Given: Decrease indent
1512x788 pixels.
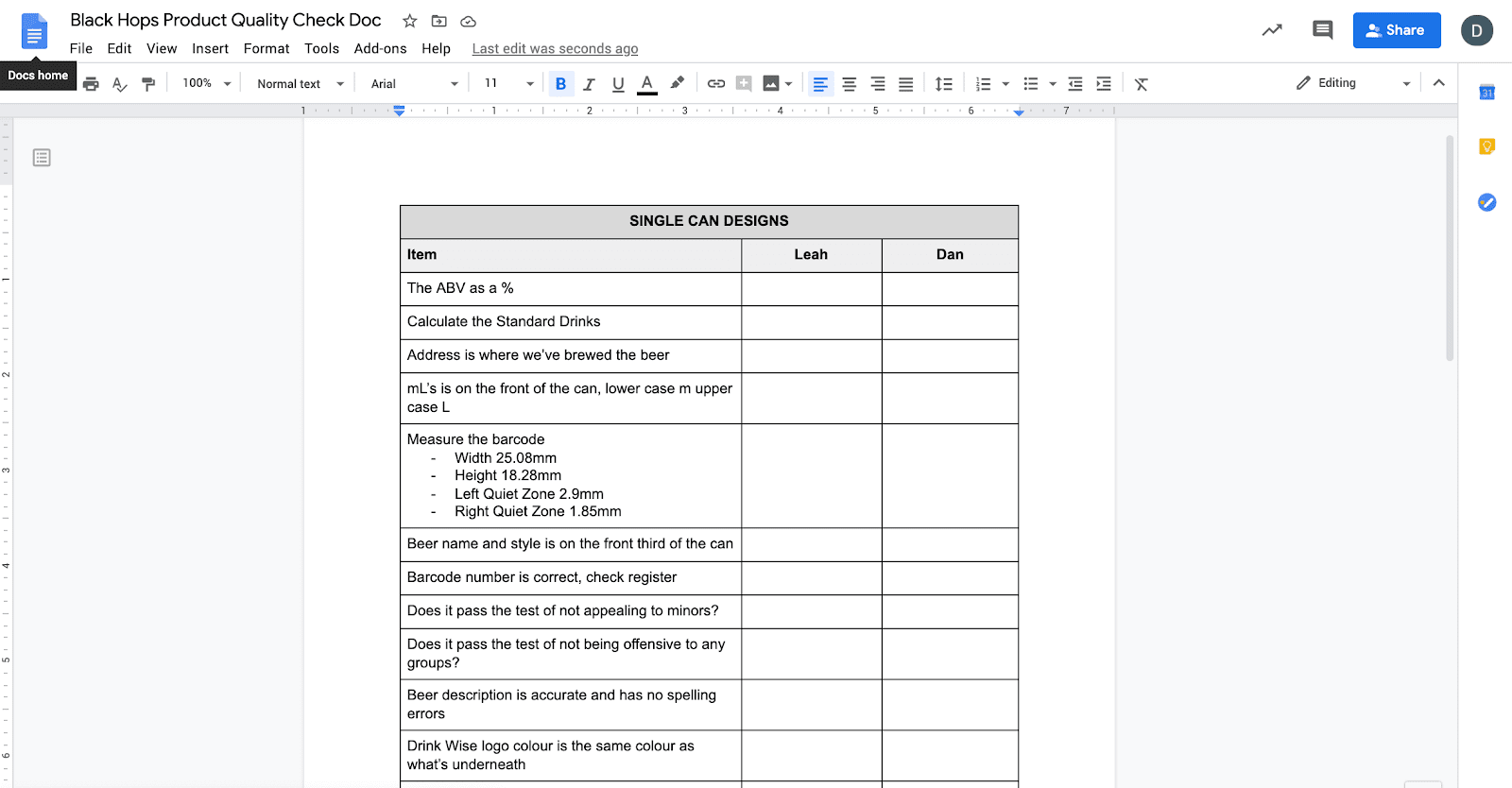Looking at the screenshot, I should (x=1075, y=84).
